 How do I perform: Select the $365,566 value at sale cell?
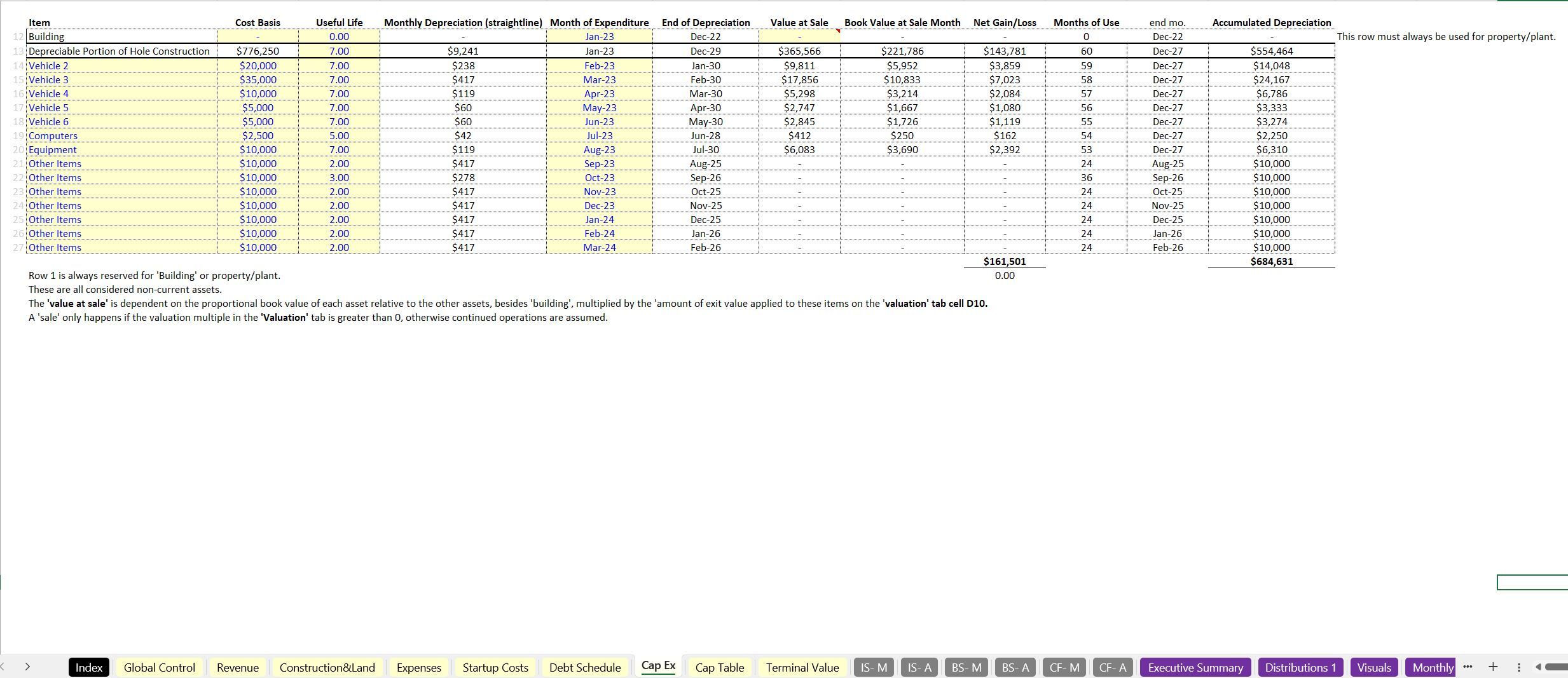(x=799, y=51)
